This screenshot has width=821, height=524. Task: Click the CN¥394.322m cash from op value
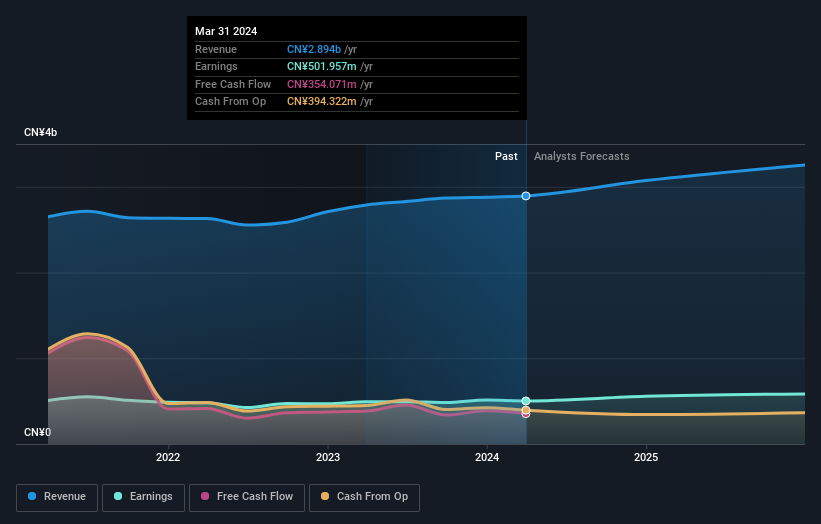coord(322,102)
